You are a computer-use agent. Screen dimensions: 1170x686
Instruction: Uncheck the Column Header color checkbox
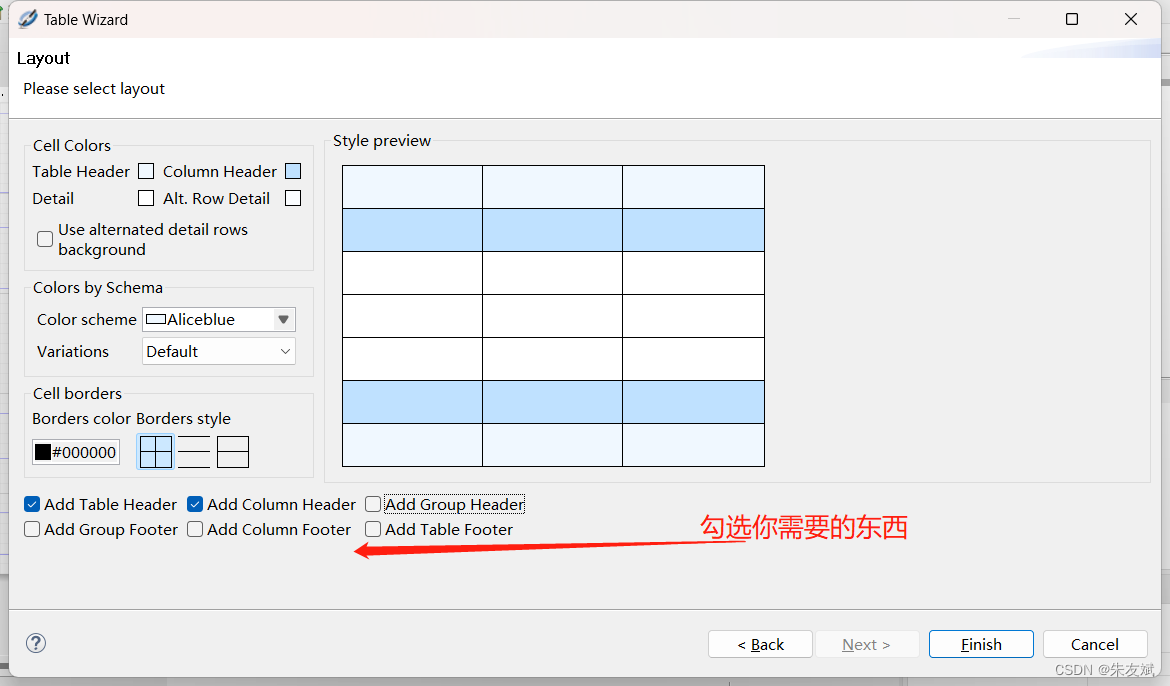(x=292, y=171)
